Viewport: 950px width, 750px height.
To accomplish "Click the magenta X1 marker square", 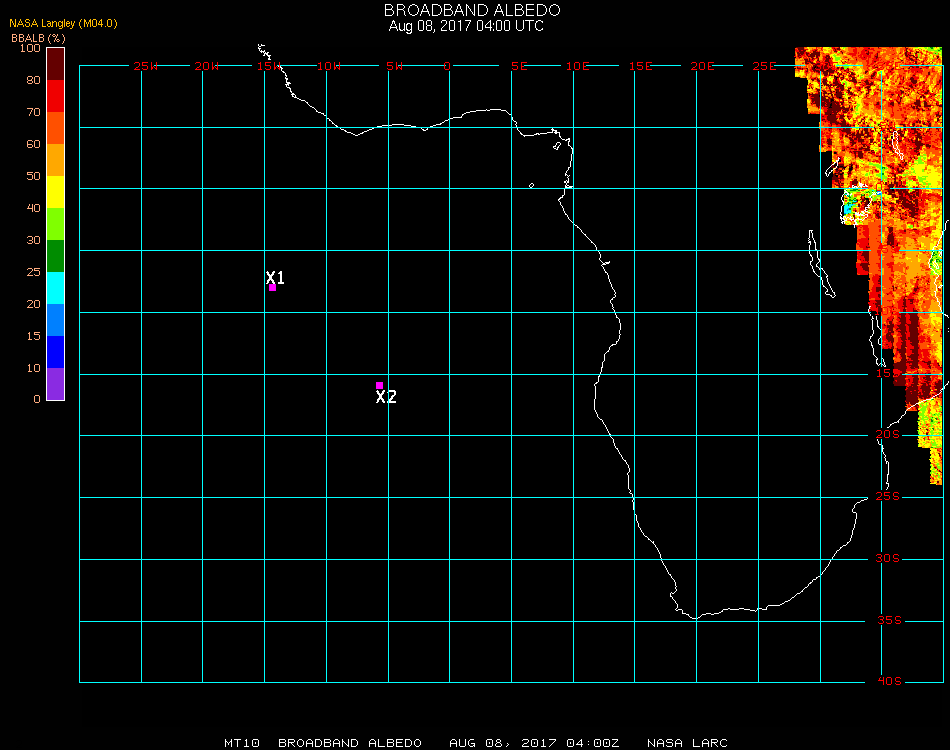I will point(272,288).
